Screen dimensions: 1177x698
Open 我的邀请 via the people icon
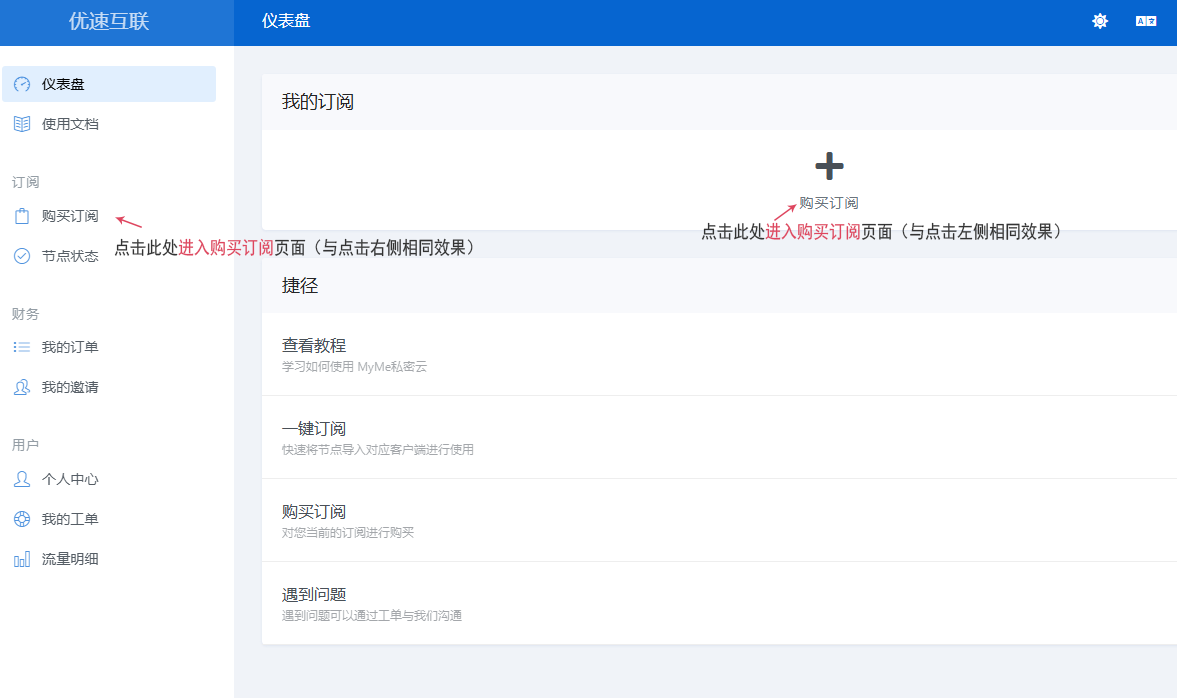click(x=22, y=387)
